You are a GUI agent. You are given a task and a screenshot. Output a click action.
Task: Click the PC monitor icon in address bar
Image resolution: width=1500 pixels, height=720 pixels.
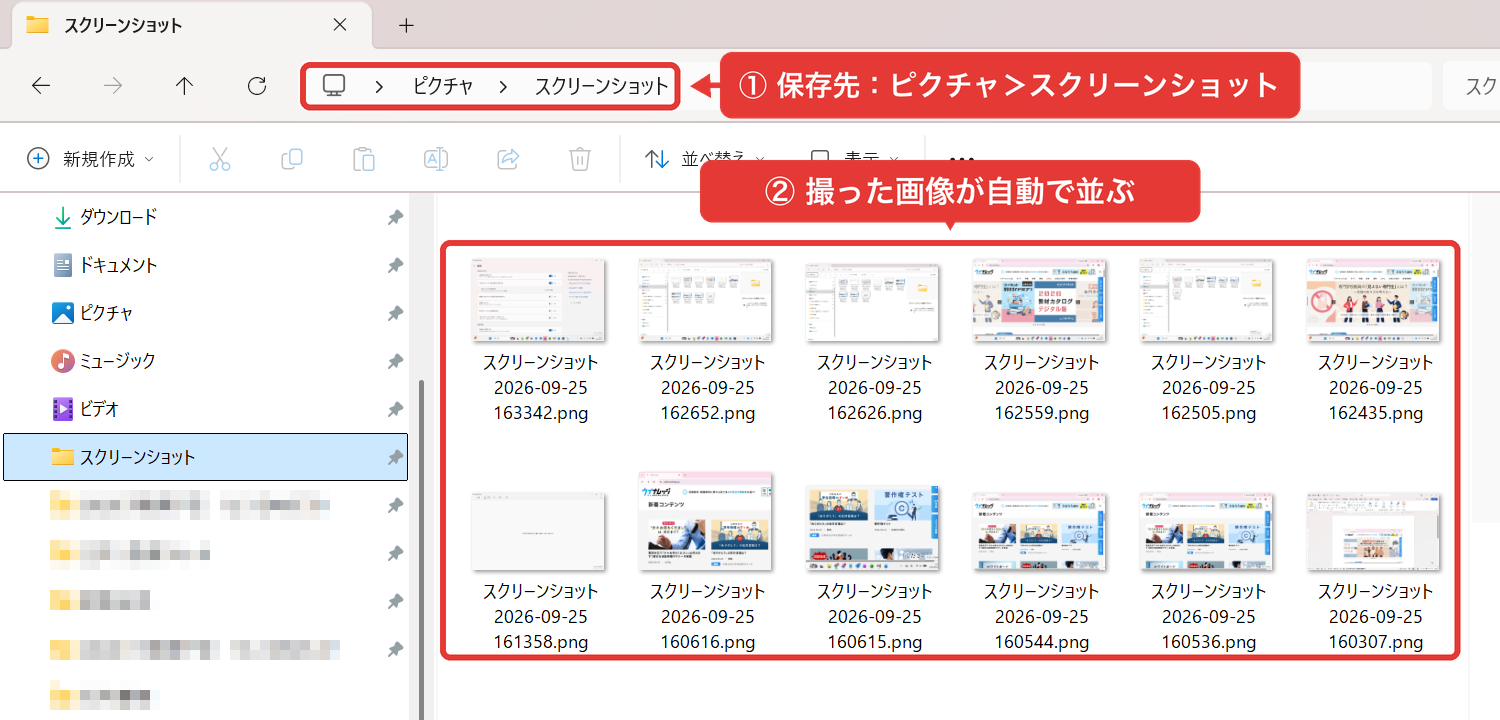[334, 86]
